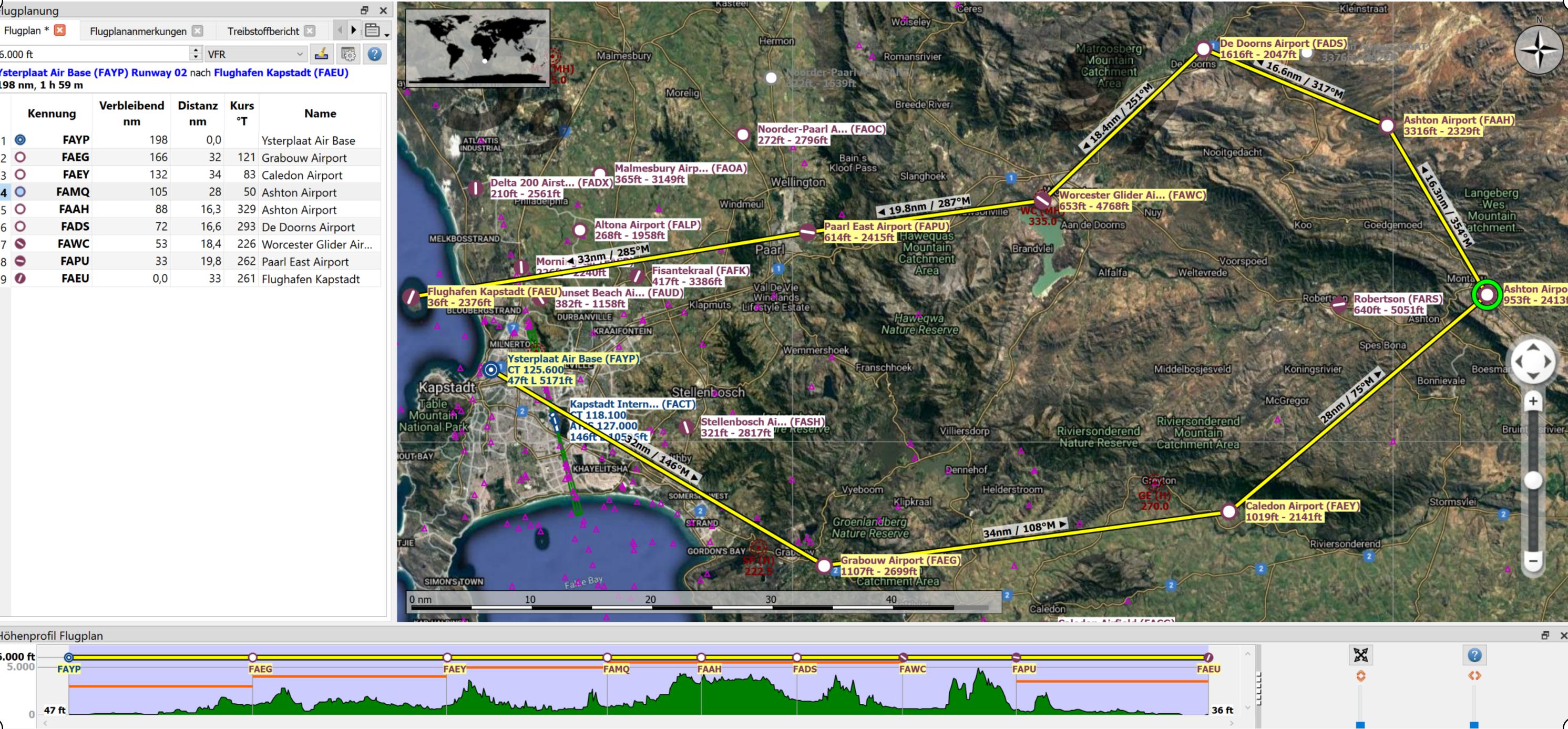Switch to the Treibstoffbericht tab

point(263,31)
